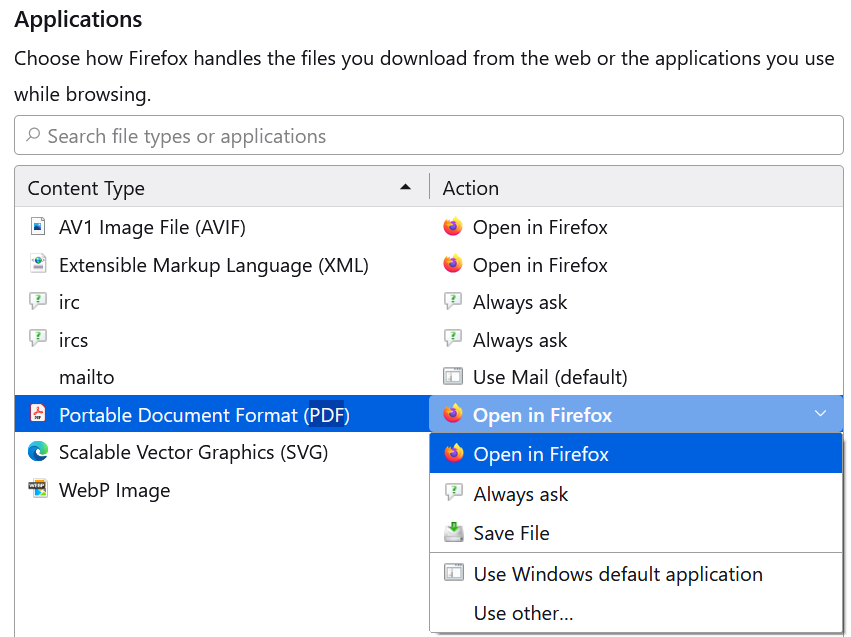Click the XML file type icon
The height and width of the screenshot is (637, 851).
pyautogui.click(x=38, y=265)
